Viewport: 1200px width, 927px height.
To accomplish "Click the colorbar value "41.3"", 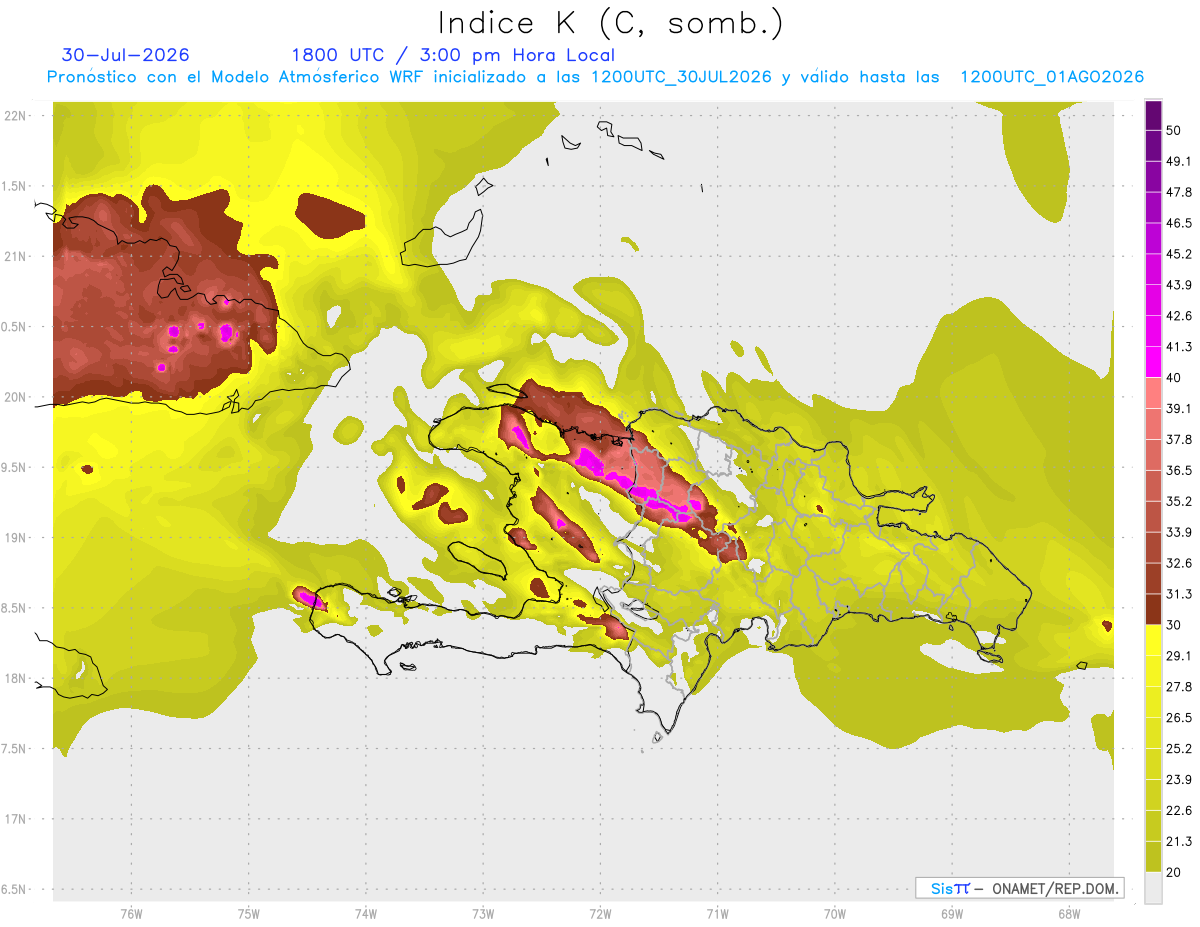I will tap(1179, 347).
